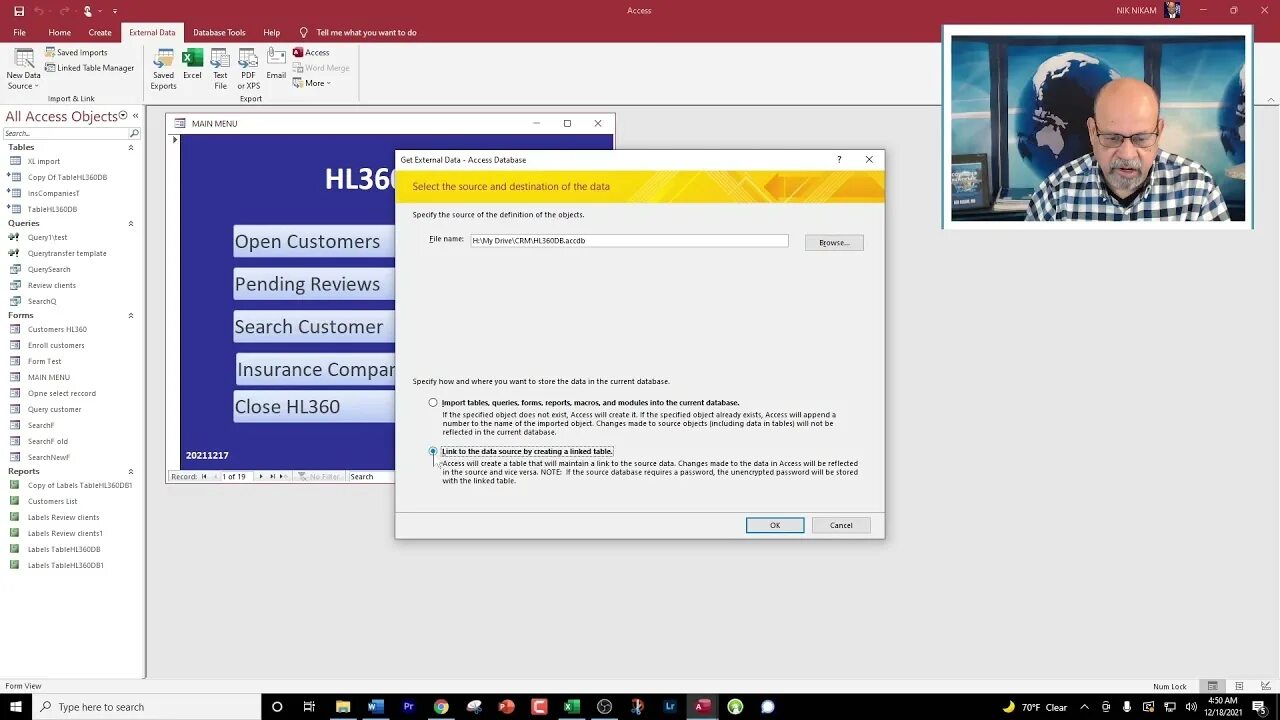Expand the More export options dropdown
This screenshot has height=720, width=1280.
[312, 83]
